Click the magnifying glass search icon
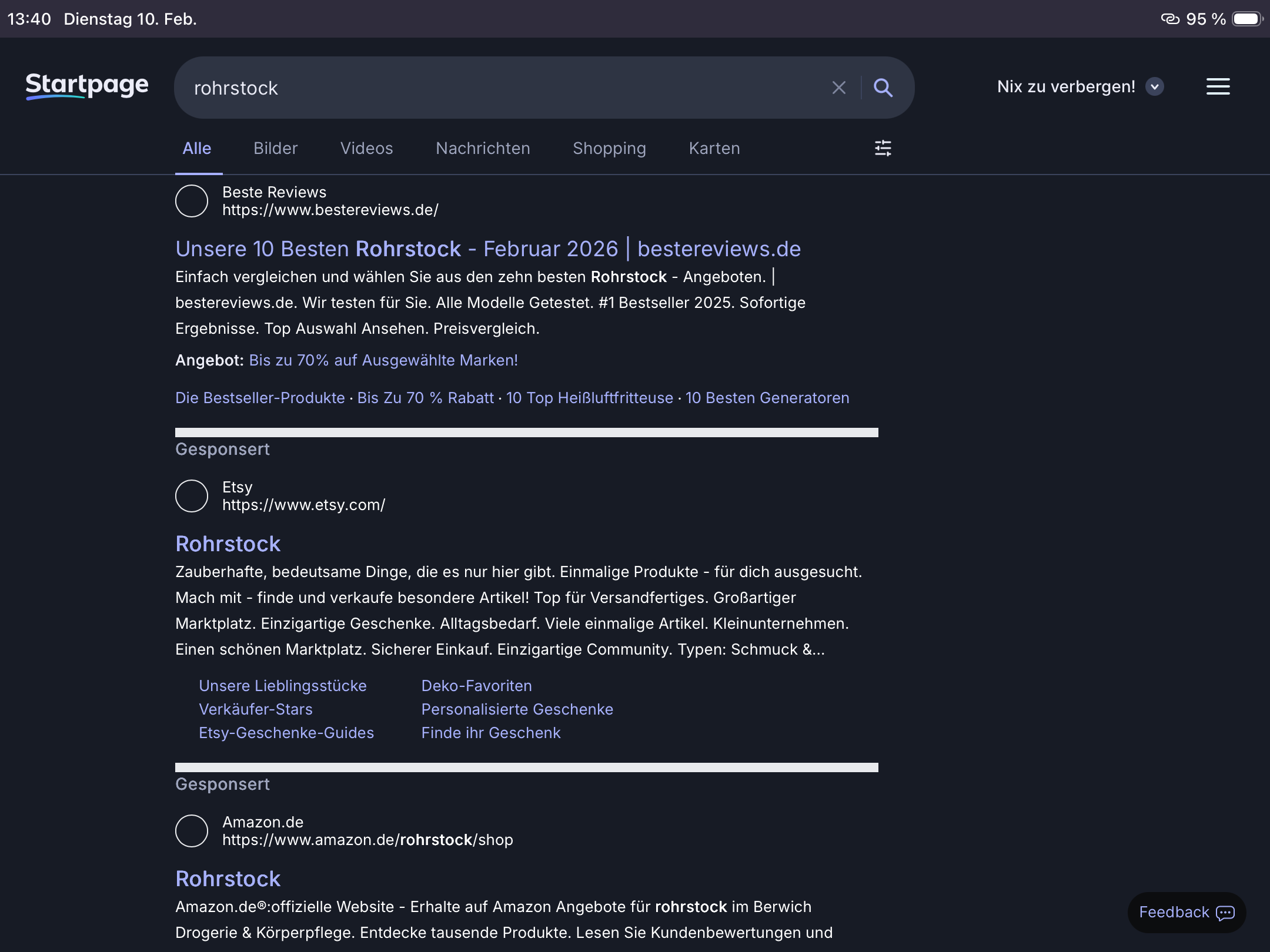The width and height of the screenshot is (1270, 952). click(883, 88)
